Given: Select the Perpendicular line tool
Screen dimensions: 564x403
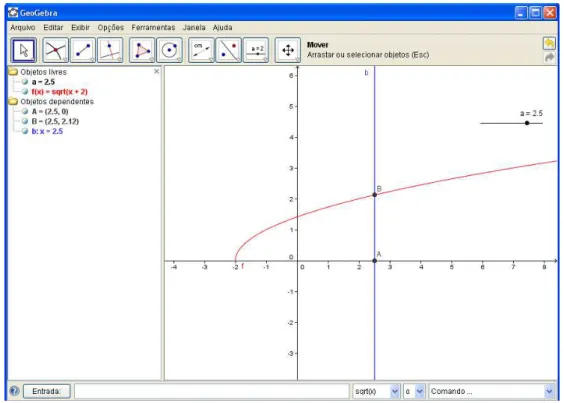Looking at the screenshot, I should [x=110, y=50].
